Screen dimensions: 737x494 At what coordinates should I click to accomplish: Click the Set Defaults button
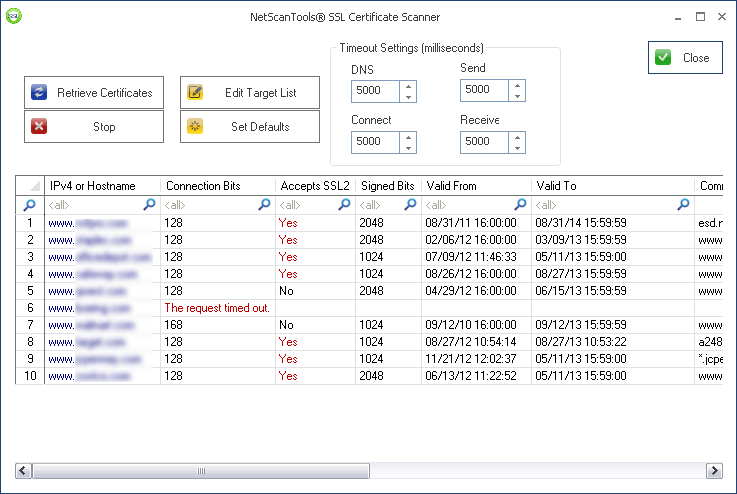(x=250, y=126)
